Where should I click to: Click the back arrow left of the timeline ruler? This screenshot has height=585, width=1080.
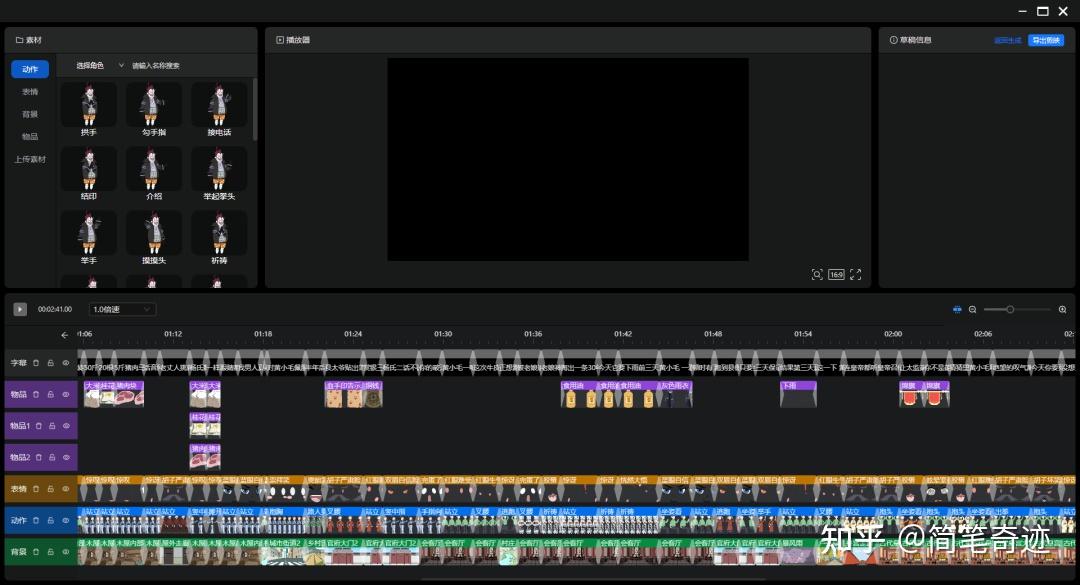pos(65,335)
